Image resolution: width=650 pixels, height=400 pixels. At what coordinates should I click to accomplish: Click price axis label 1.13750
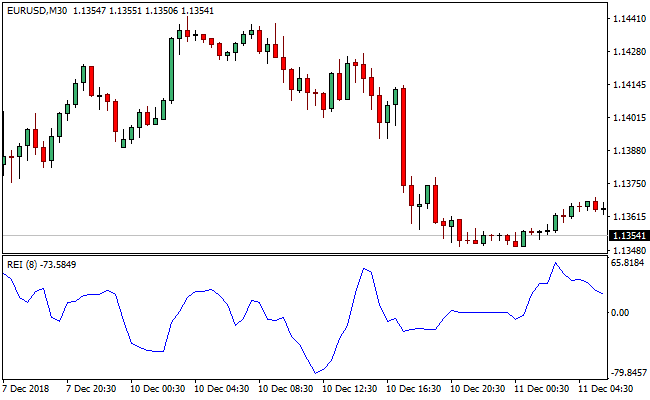coord(629,184)
